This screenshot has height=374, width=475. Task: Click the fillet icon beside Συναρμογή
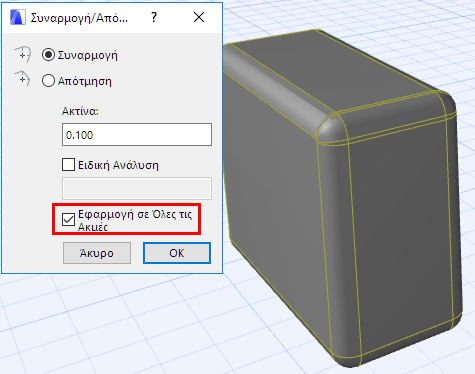(23, 55)
